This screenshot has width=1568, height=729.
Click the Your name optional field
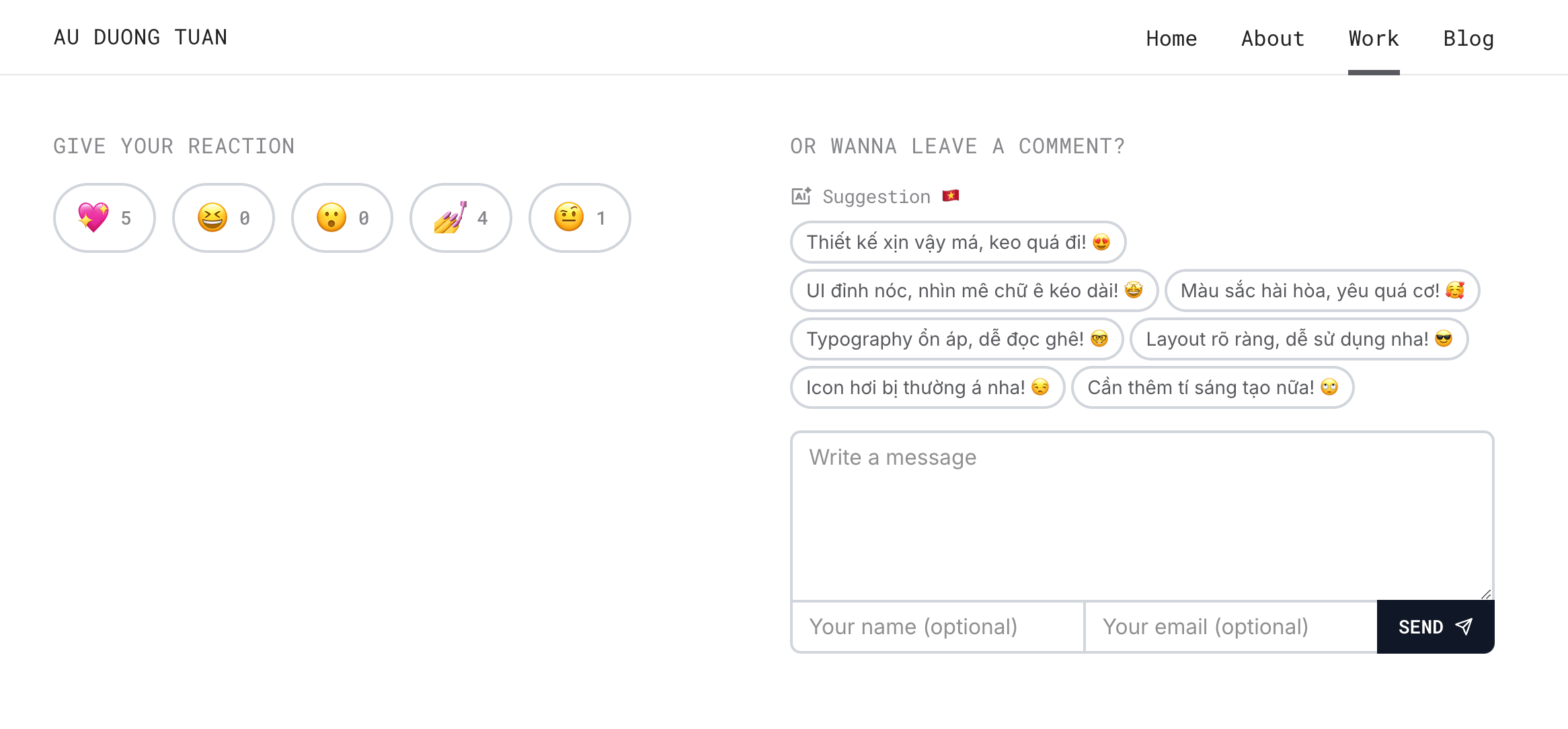(938, 627)
